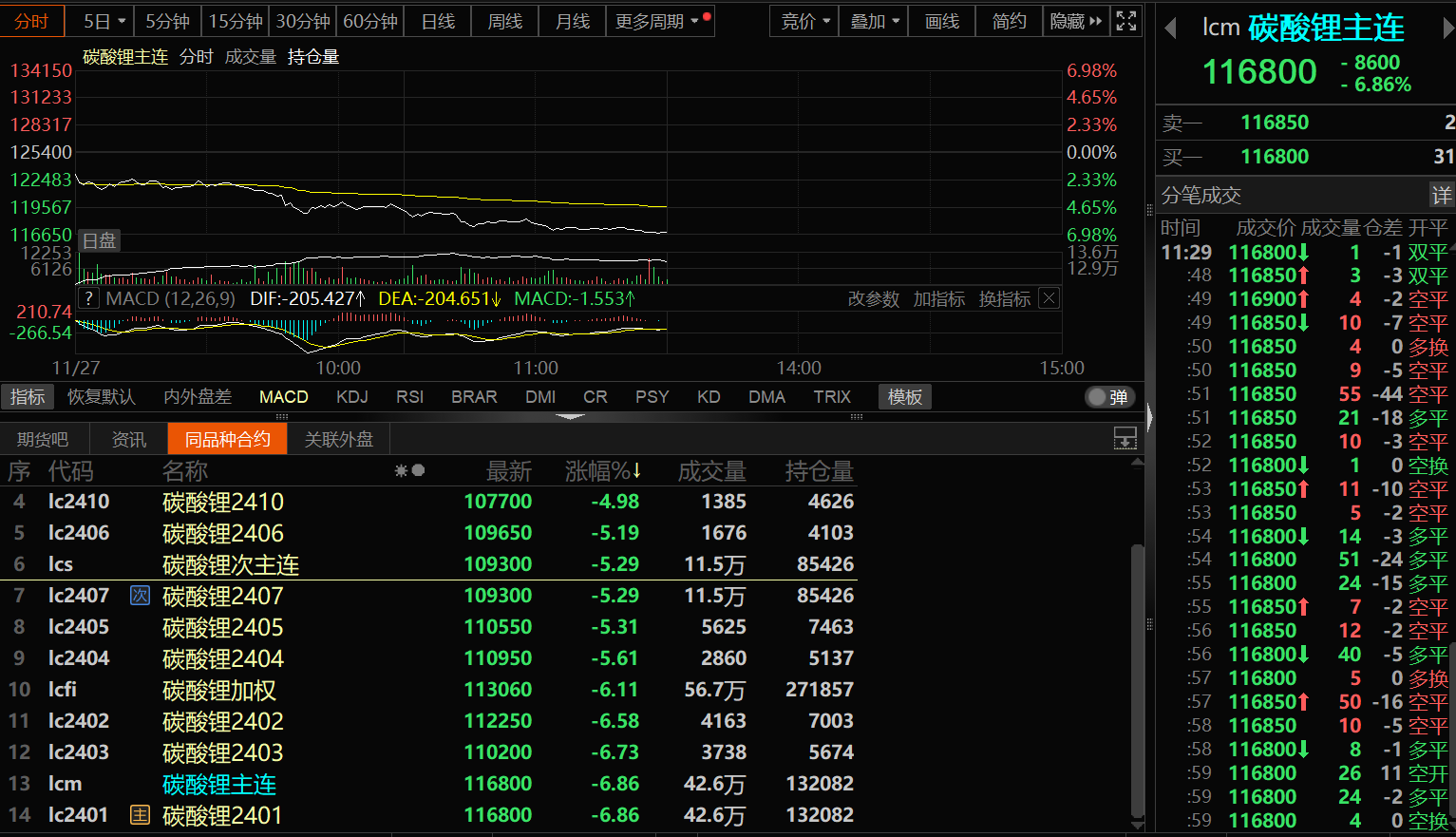Open the 5日 period dropdown
Viewport: 1456px width, 837px height.
[104, 21]
